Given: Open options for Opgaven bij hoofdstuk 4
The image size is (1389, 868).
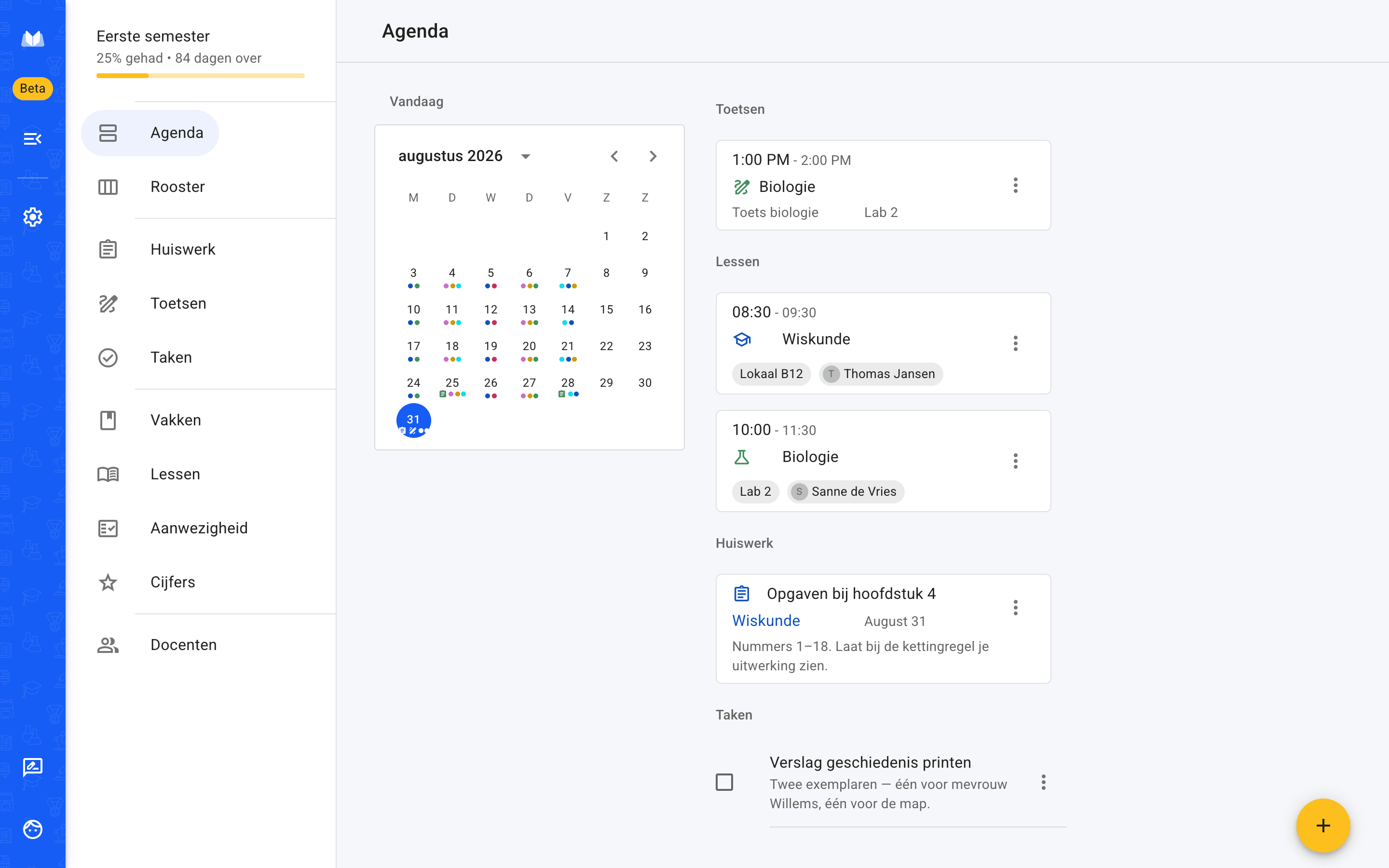Looking at the screenshot, I should [x=1015, y=608].
